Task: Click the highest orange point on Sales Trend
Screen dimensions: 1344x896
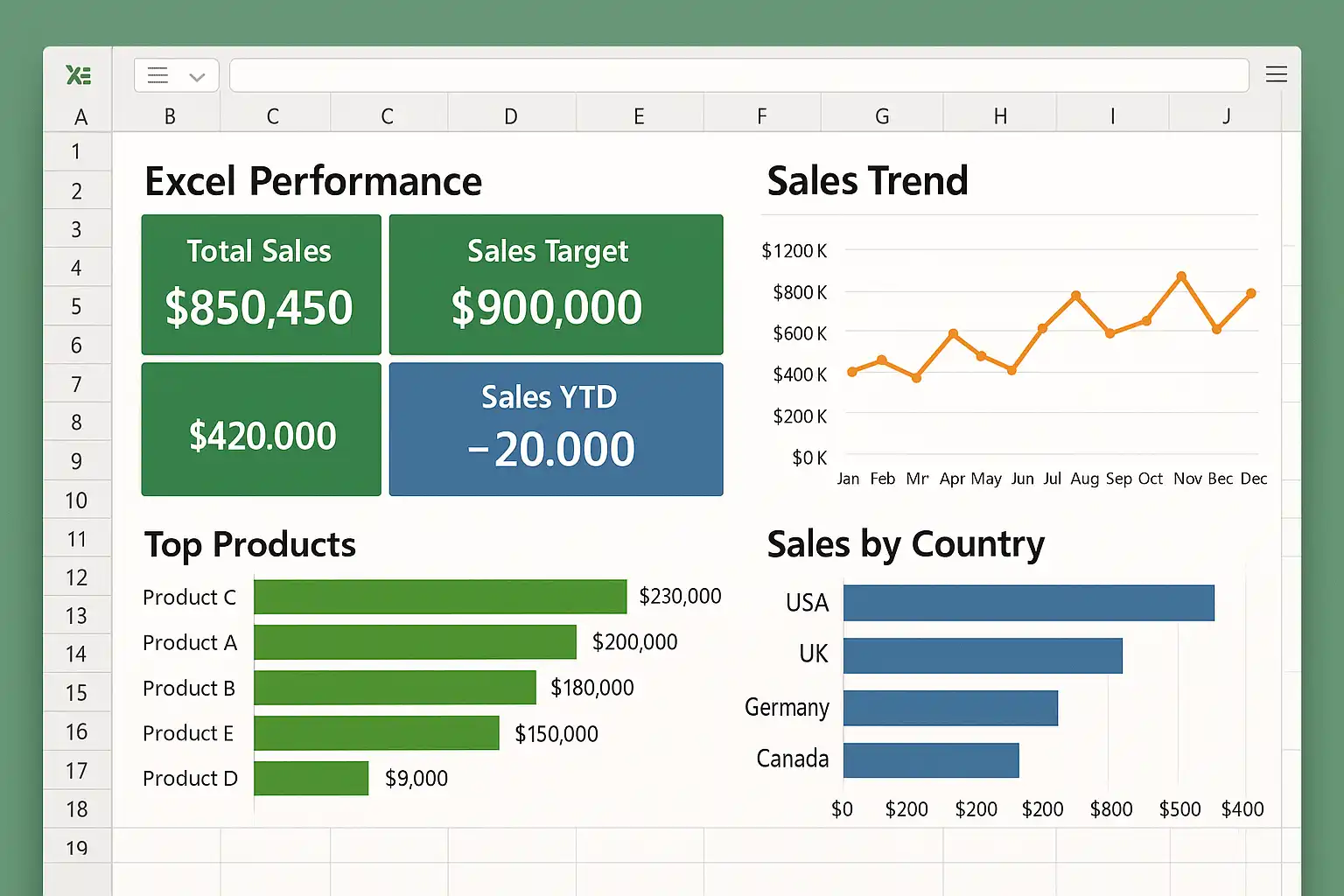Action: point(1181,276)
